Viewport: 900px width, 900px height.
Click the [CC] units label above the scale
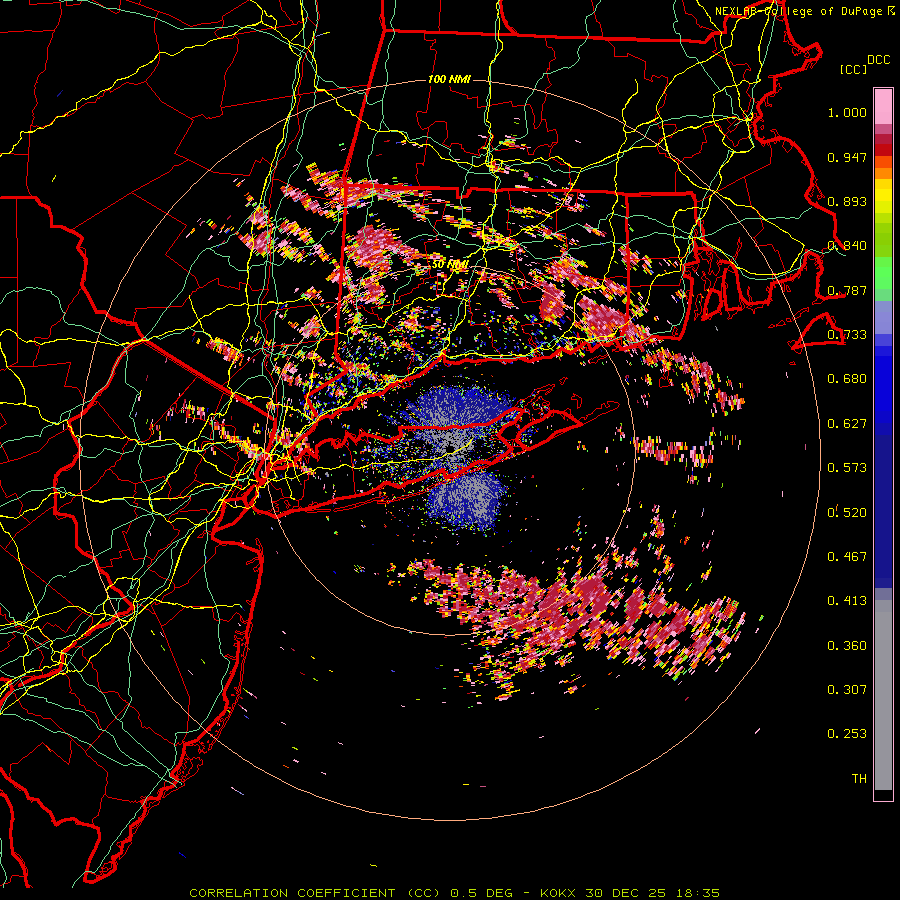point(853,69)
